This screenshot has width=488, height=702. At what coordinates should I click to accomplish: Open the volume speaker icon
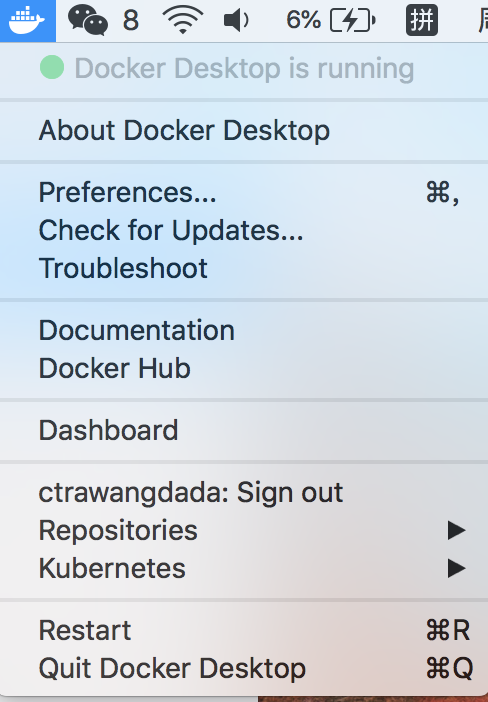236,21
